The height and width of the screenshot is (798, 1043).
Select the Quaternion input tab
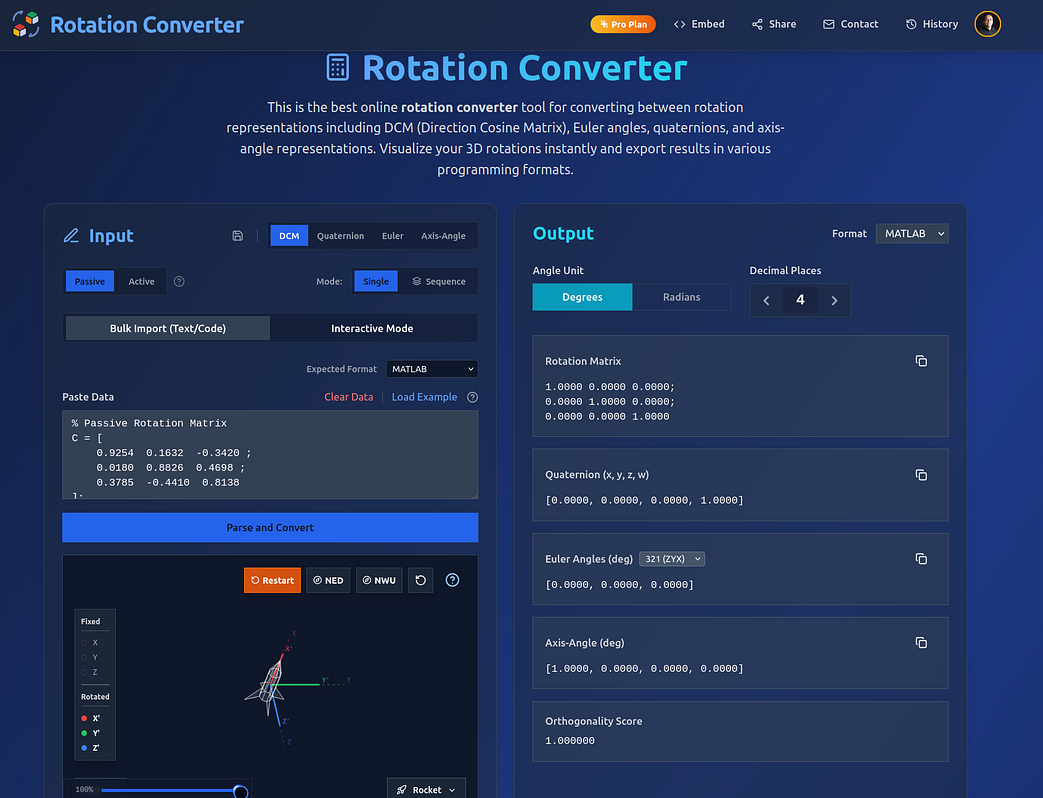[x=340, y=236]
